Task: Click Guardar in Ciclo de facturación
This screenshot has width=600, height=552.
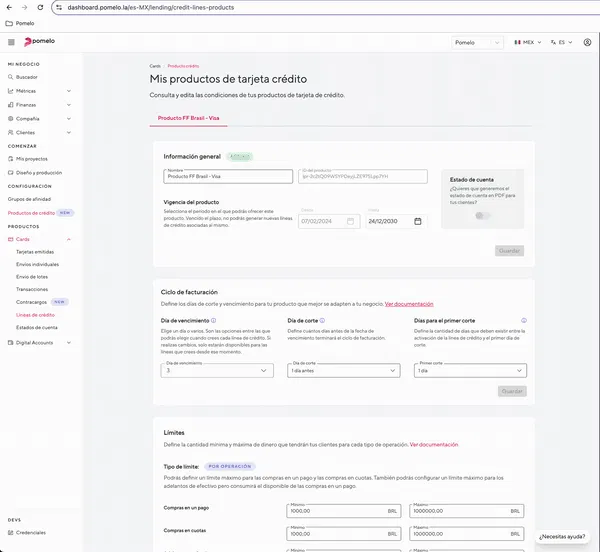Action: click(512, 391)
